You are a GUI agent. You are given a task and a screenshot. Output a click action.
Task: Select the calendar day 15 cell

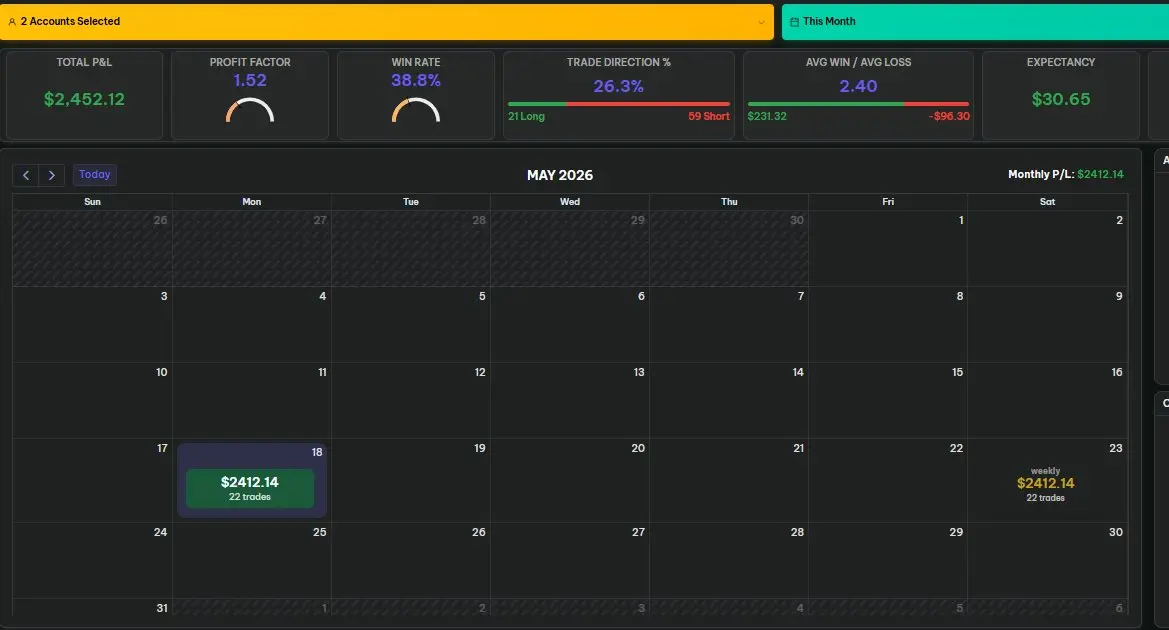[x=888, y=400]
